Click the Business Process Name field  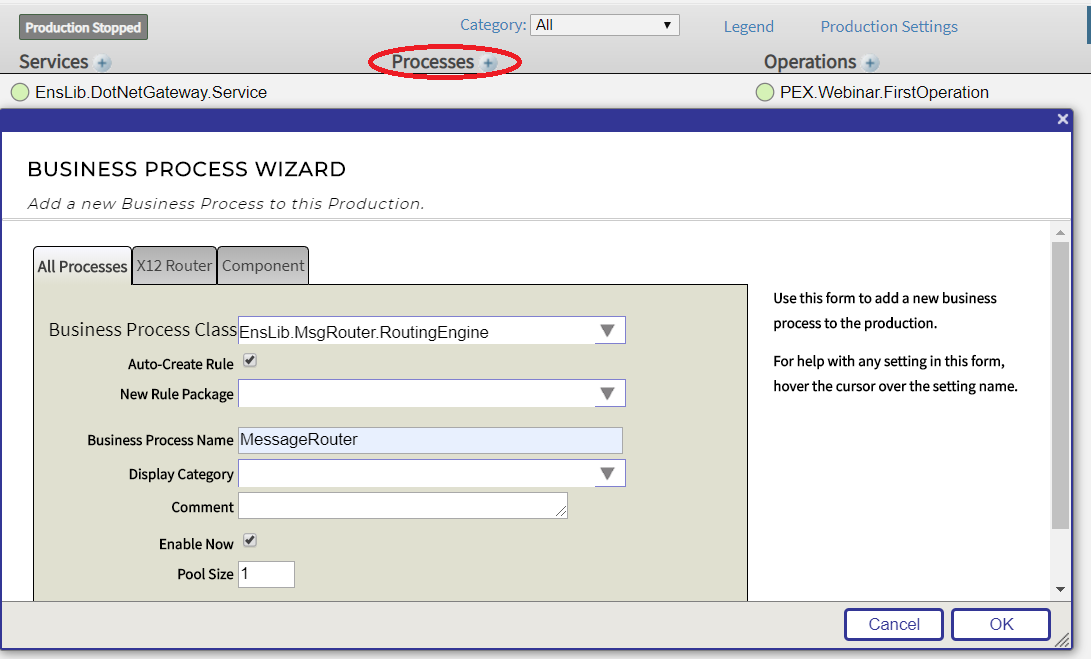430,440
